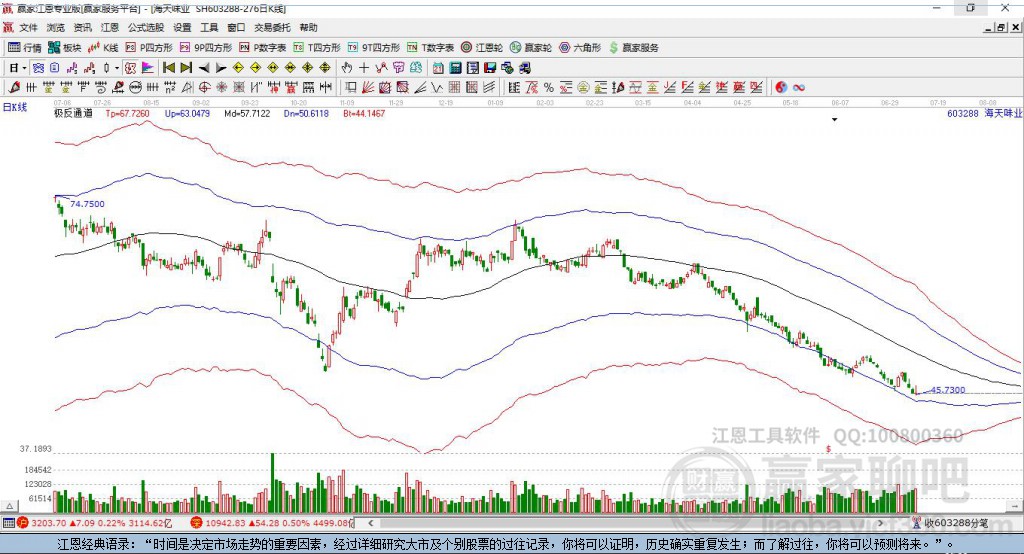
Task: Expand the volume panel up-arrow button
Action: pos(9,506)
